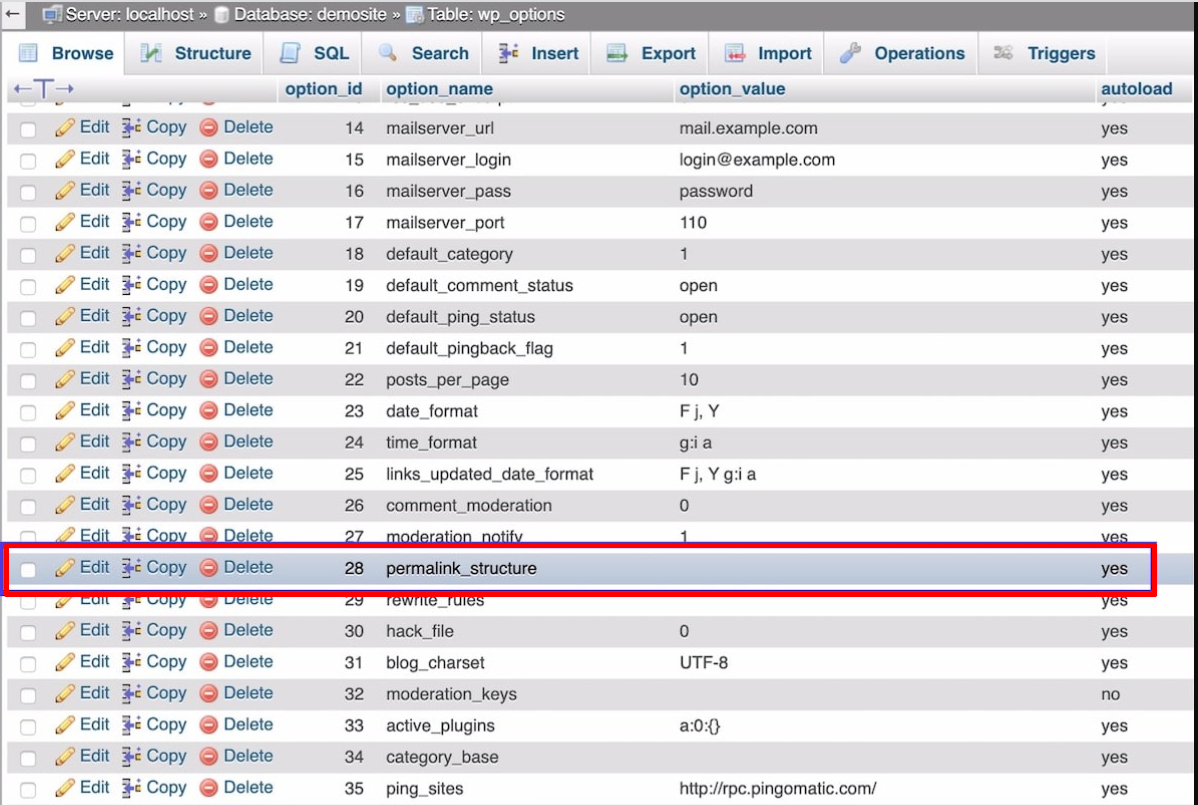This screenshot has width=1198, height=805.
Task: Click the Import icon in the tab bar
Action: click(736, 52)
